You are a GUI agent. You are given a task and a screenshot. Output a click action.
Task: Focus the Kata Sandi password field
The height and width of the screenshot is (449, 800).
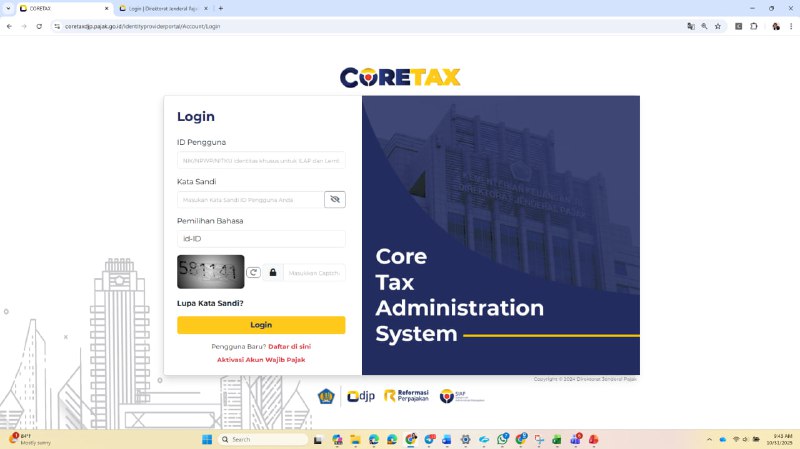pos(250,199)
